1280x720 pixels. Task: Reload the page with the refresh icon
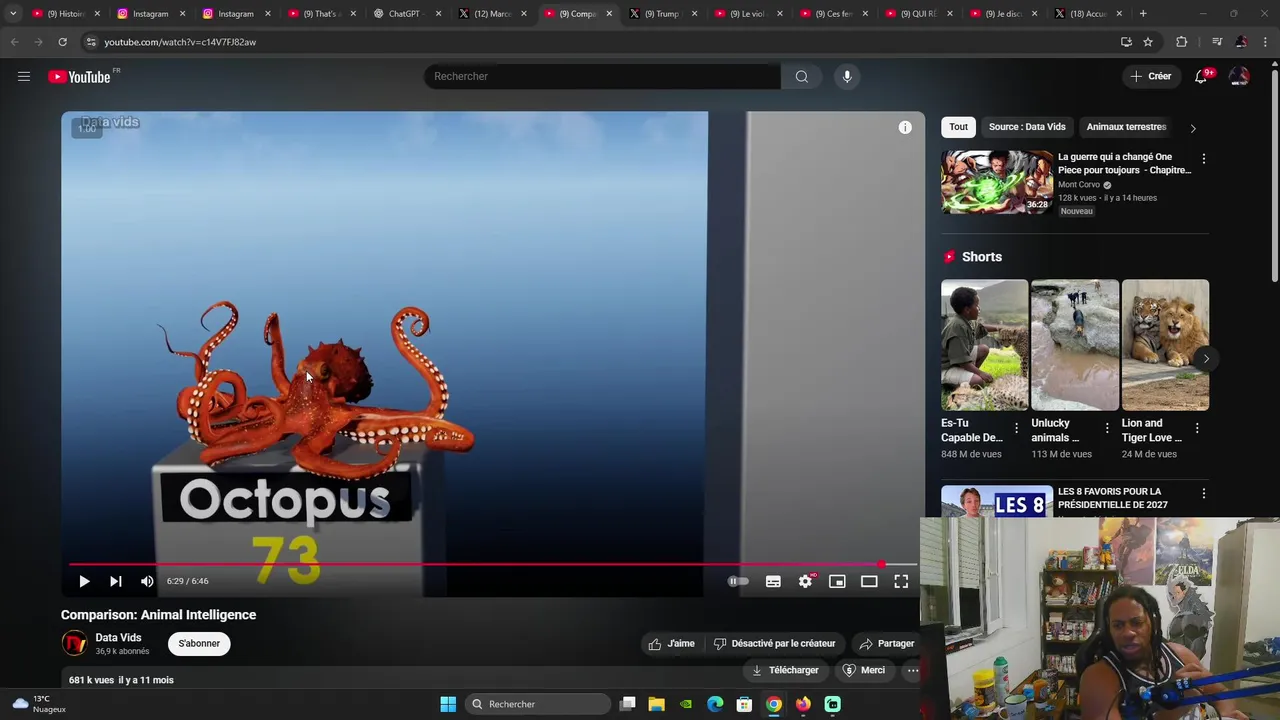tap(62, 42)
